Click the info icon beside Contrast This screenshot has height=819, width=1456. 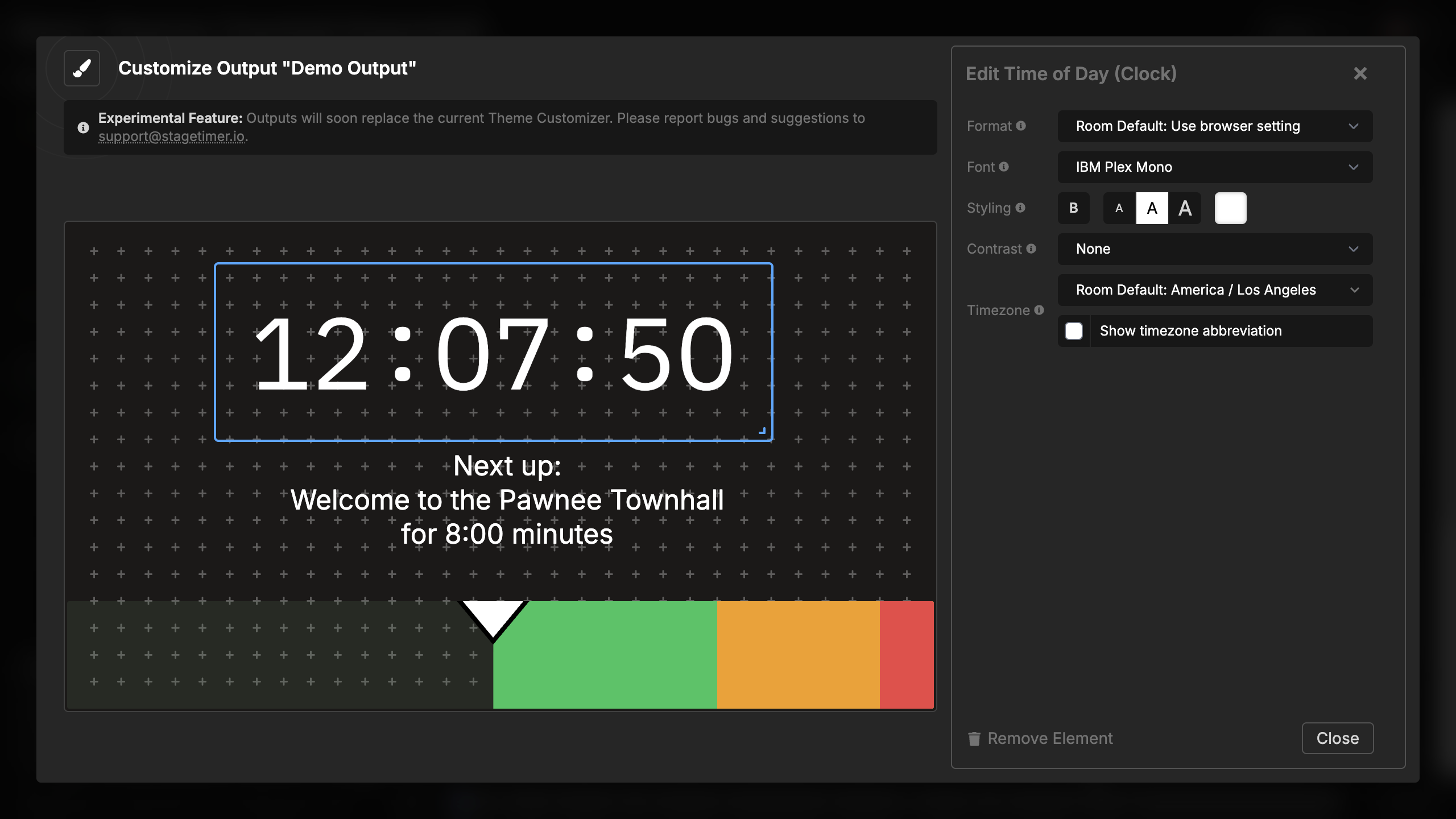point(1032,249)
